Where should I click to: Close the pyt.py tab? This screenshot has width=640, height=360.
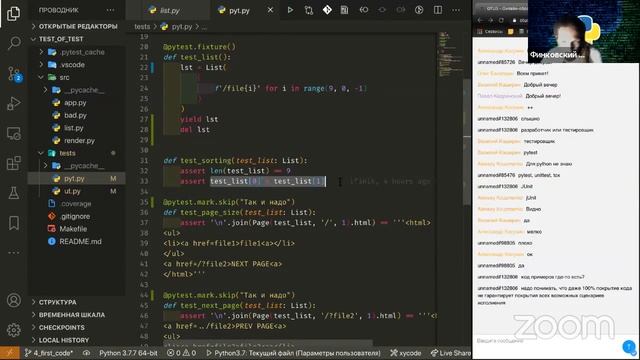[x=270, y=10]
